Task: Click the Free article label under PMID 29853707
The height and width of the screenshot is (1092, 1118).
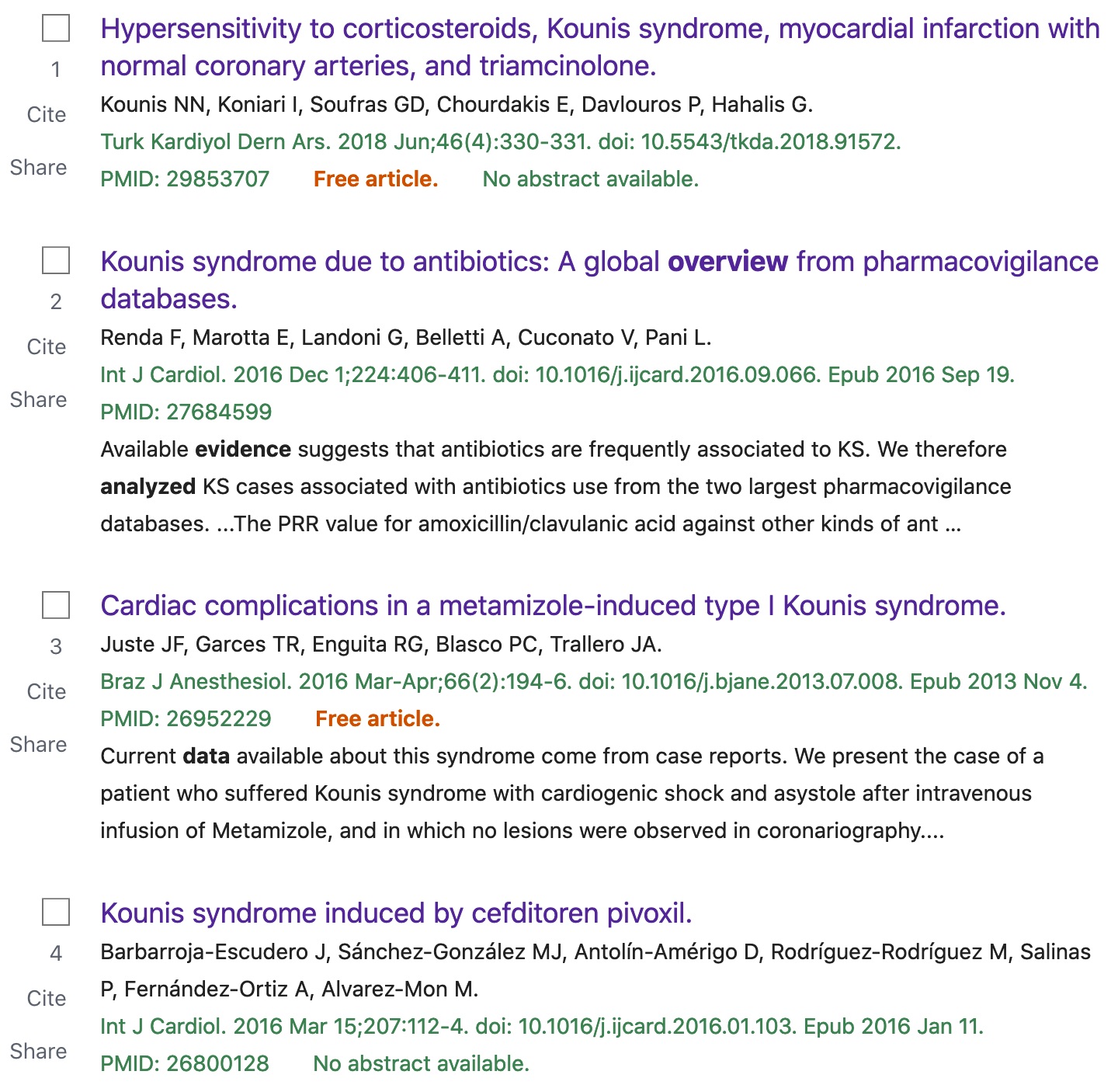Action: (376, 179)
